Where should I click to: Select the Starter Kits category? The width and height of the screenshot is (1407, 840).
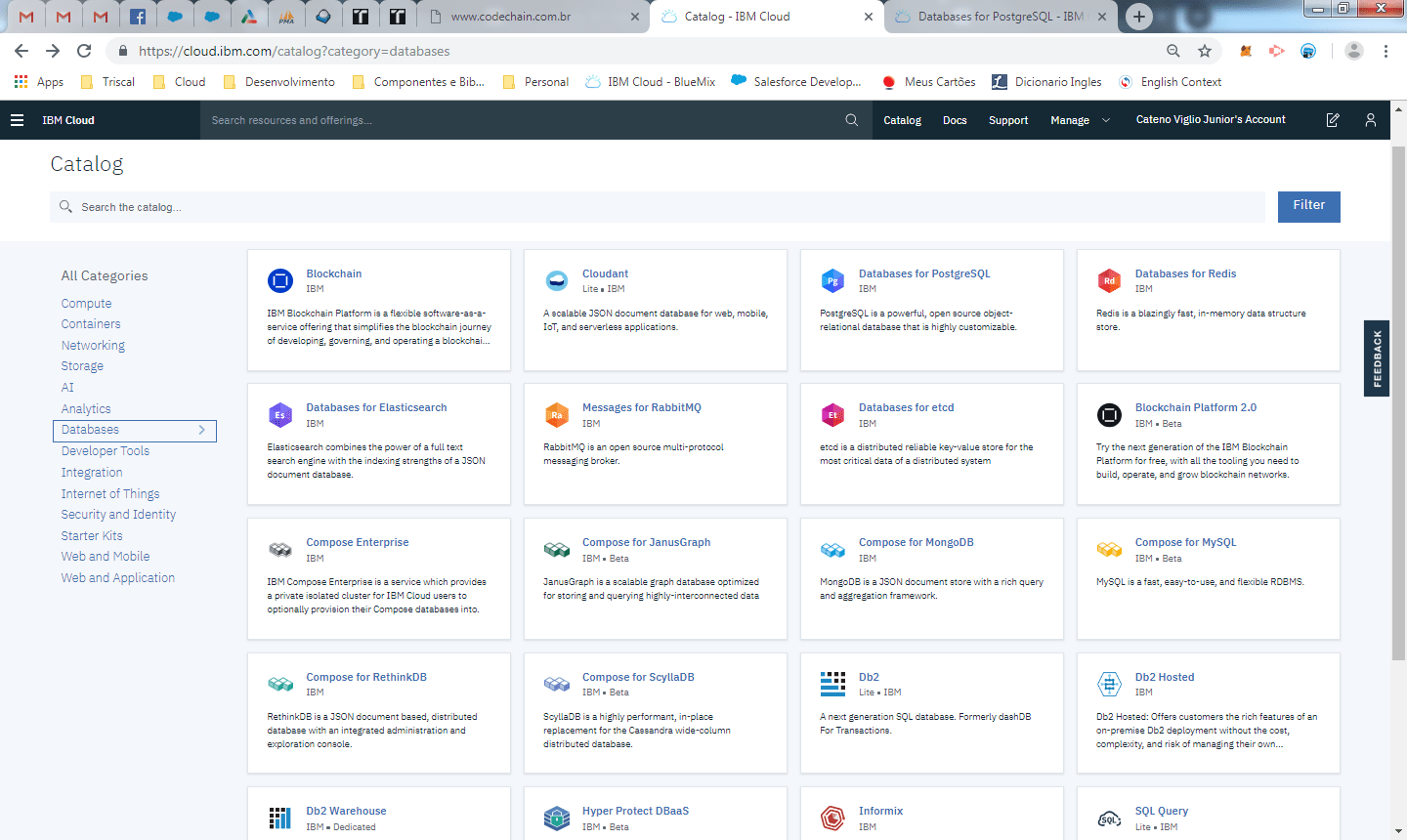(92, 536)
